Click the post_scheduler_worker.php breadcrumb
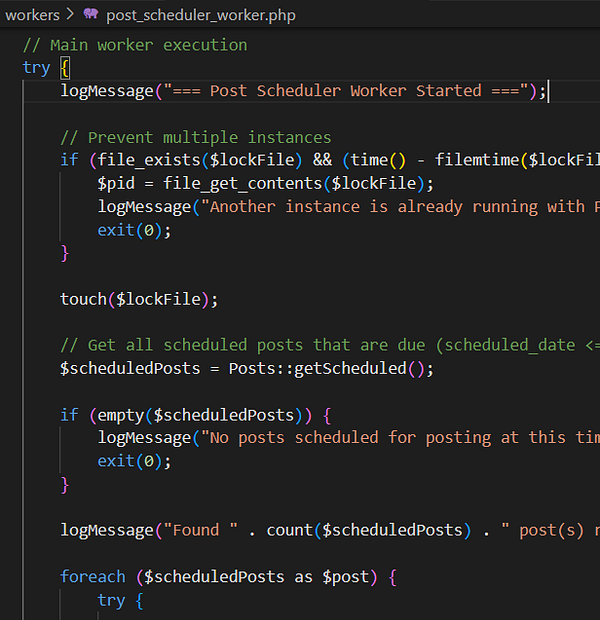 click(x=201, y=15)
